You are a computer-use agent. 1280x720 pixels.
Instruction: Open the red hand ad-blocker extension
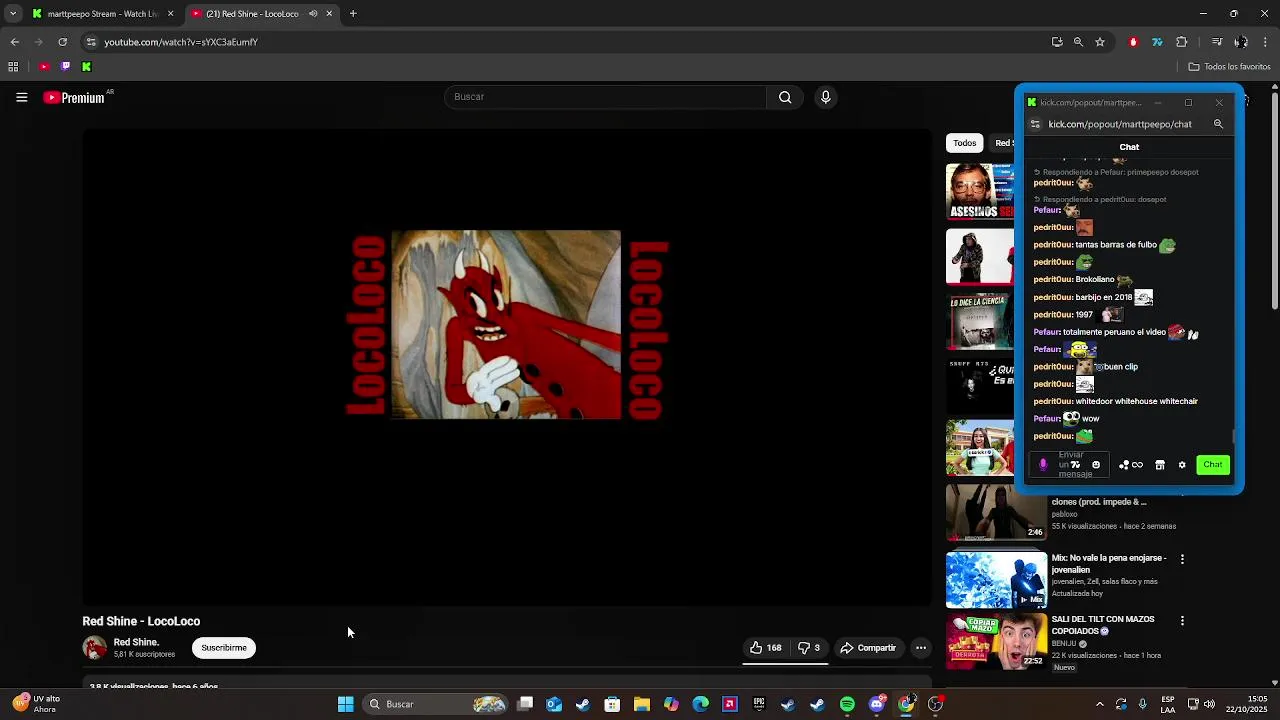(1133, 42)
